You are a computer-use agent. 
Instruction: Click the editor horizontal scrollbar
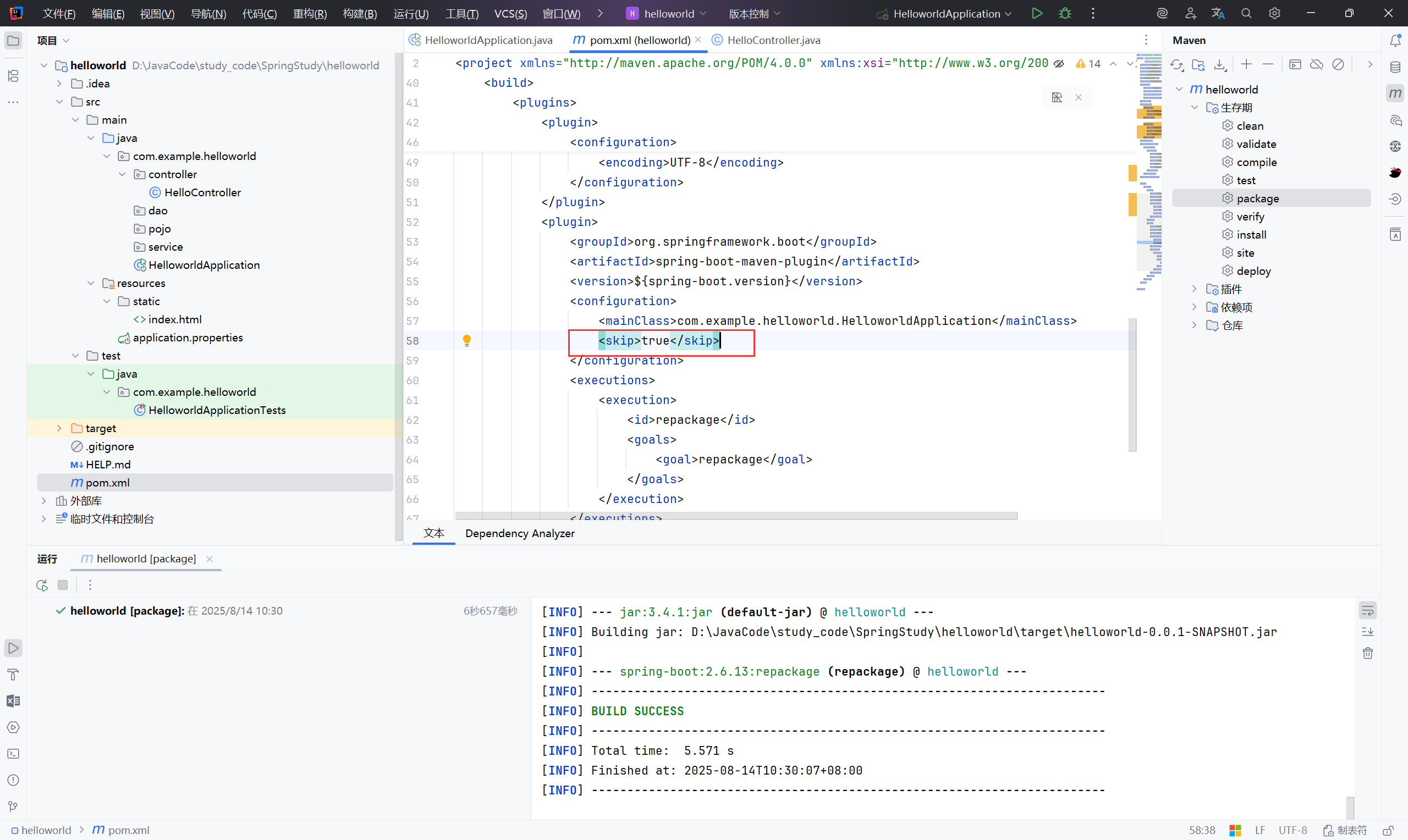(x=736, y=516)
